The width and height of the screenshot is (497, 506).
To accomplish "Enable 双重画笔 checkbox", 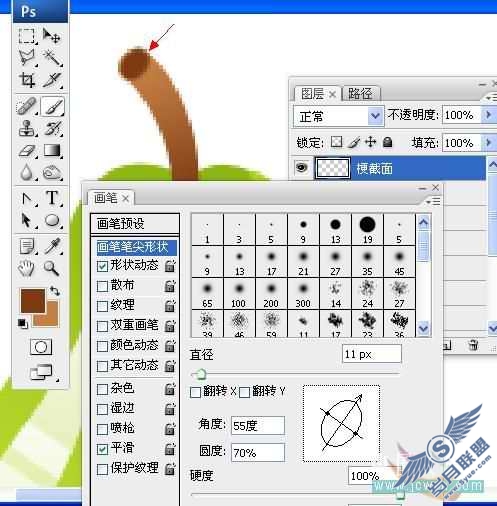I will click(102, 326).
